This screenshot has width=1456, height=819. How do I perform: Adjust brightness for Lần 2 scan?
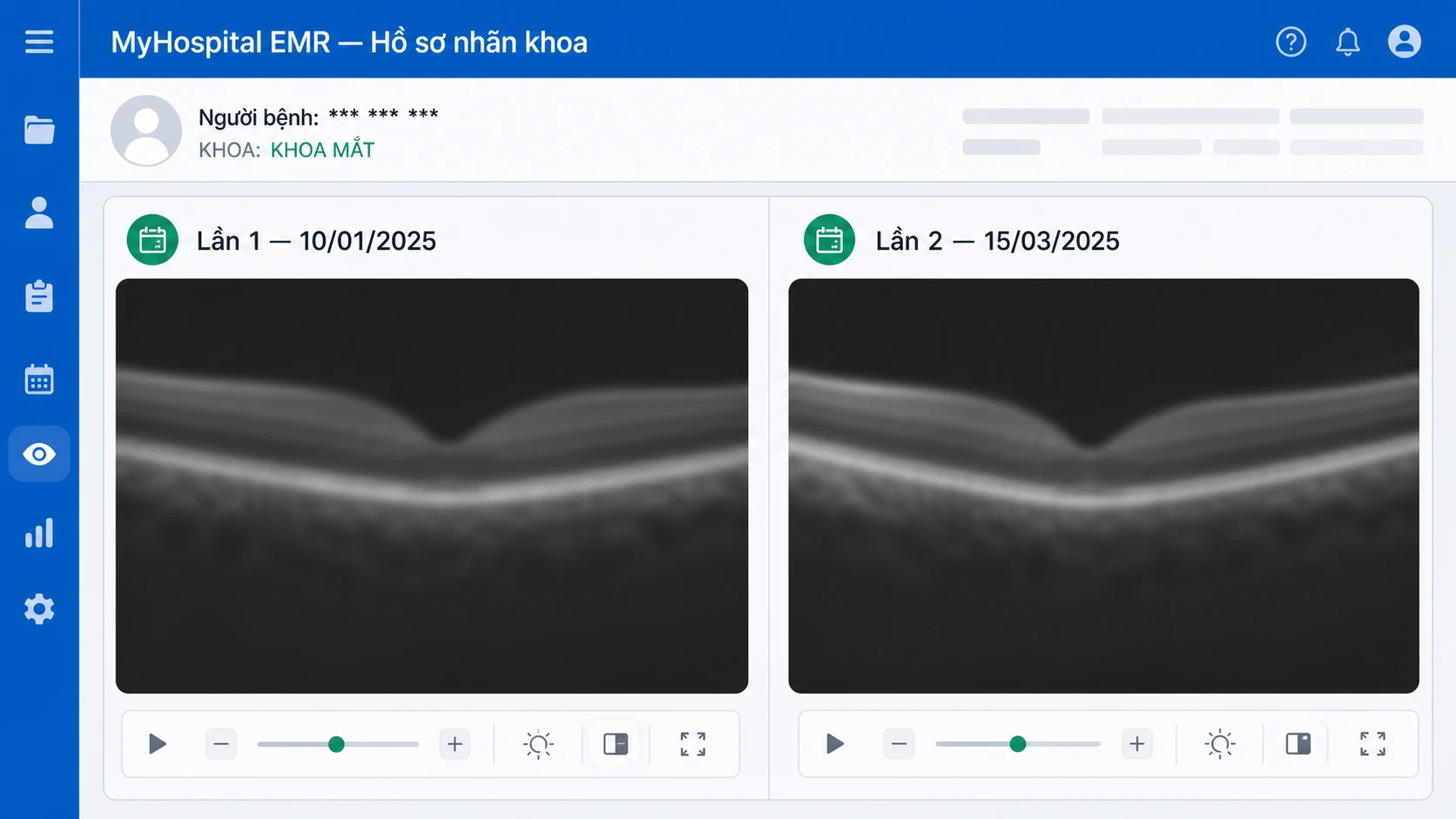tap(1220, 744)
